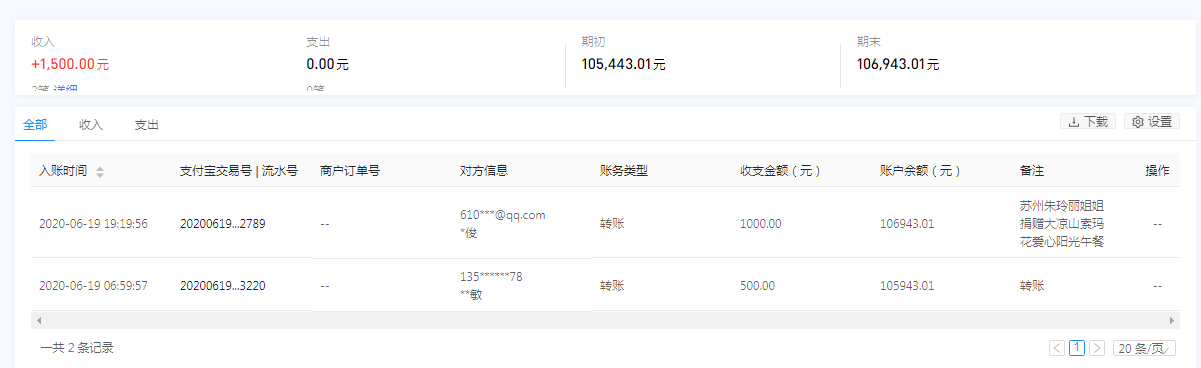Click transaction number 20200619...3220
The width and height of the screenshot is (1201, 368).
[x=222, y=286]
